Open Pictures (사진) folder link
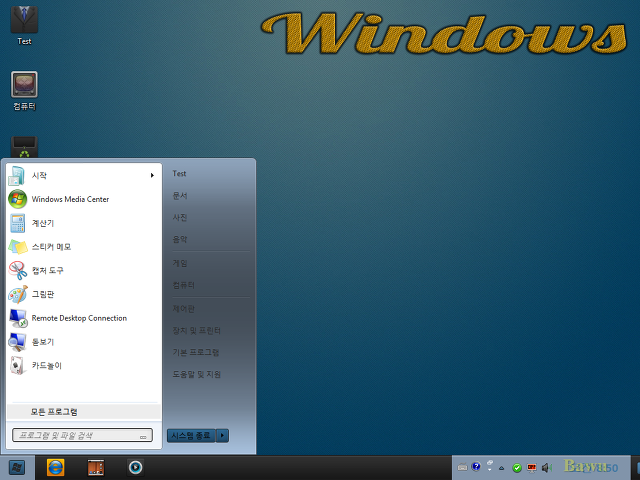Image resolution: width=640 pixels, height=480 pixels. click(x=180, y=218)
